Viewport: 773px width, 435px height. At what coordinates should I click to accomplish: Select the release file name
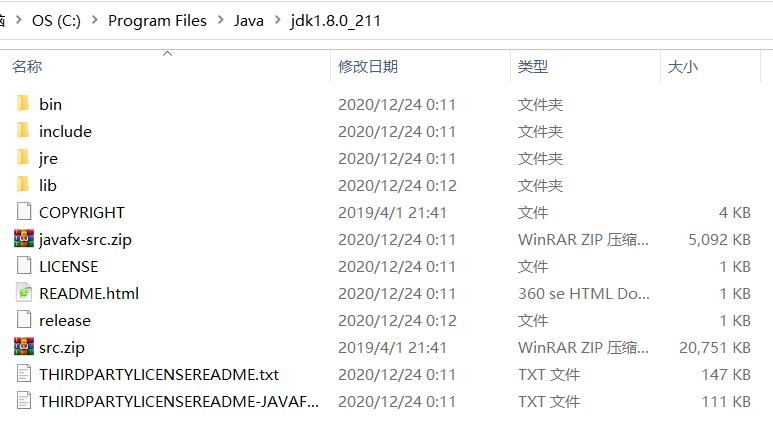(65, 321)
